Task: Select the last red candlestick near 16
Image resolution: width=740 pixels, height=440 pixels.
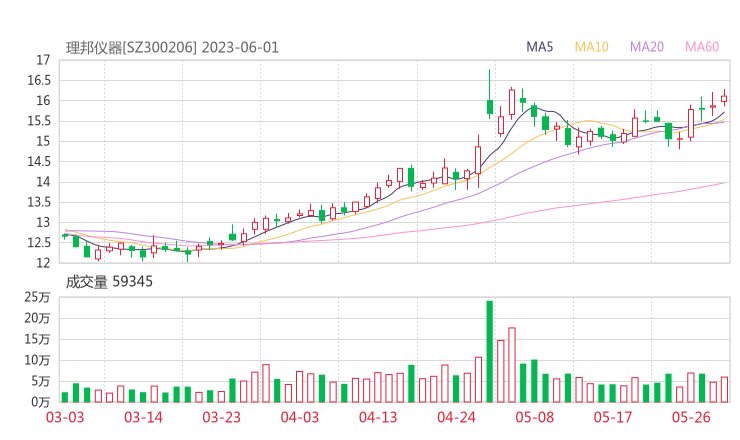Action: point(724,97)
